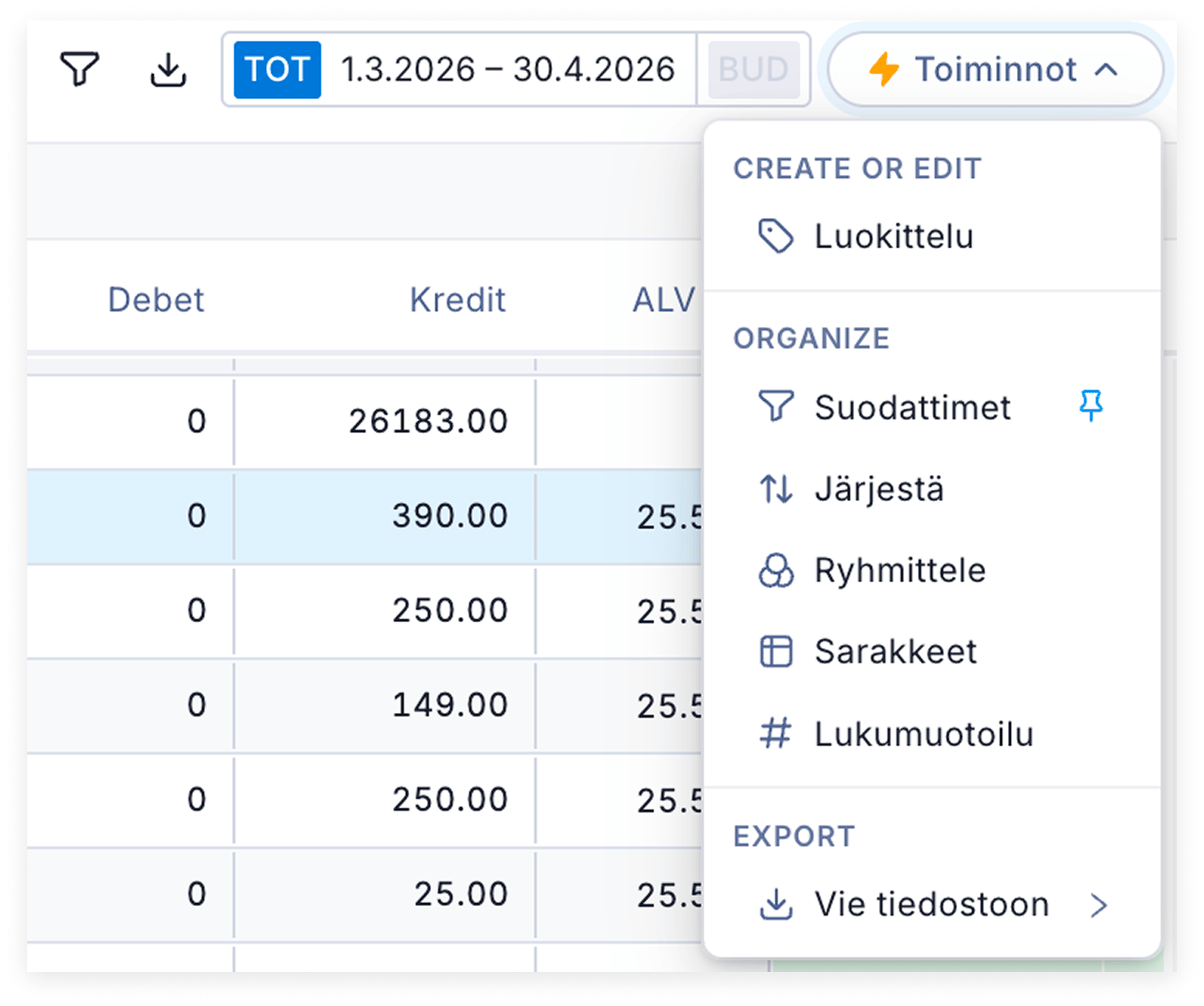Open the filter funnel icon in toolbar

(x=80, y=70)
